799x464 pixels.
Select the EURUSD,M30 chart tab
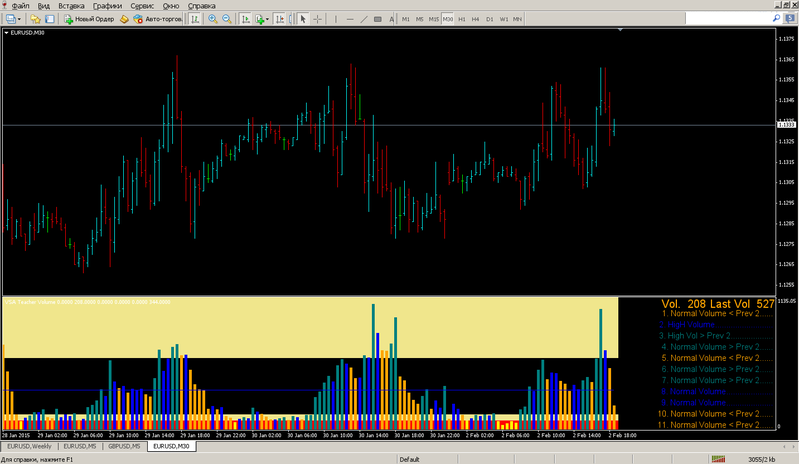point(171,446)
